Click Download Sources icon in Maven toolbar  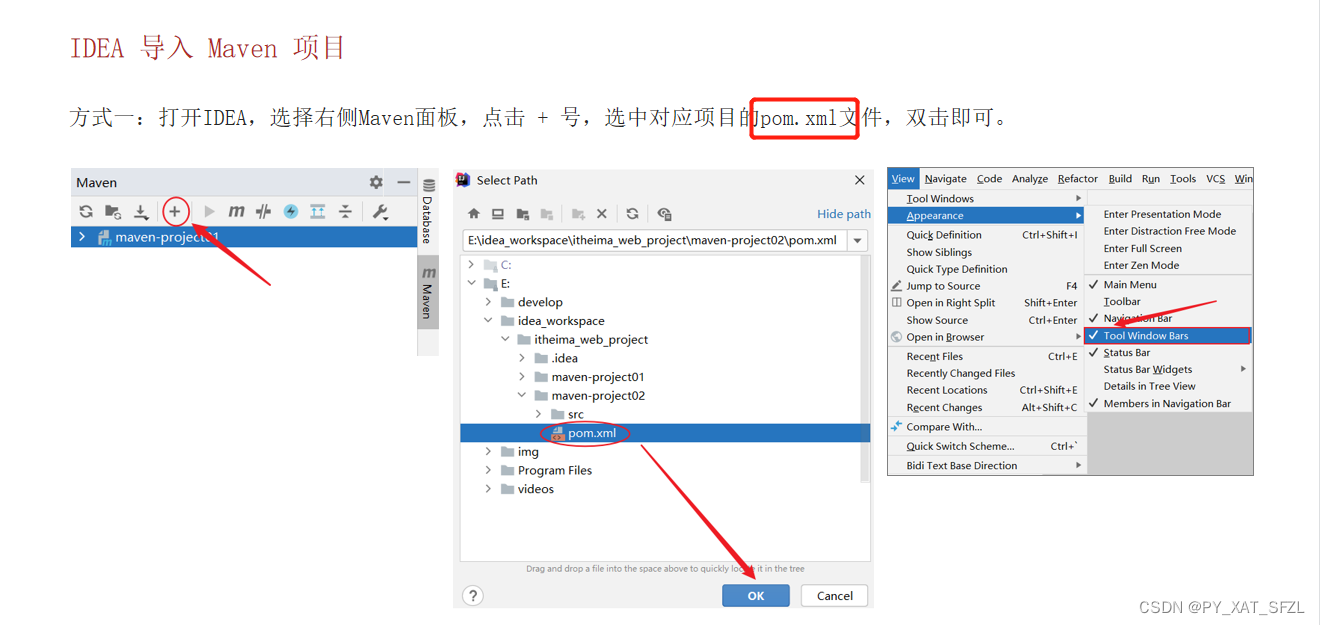(141, 212)
